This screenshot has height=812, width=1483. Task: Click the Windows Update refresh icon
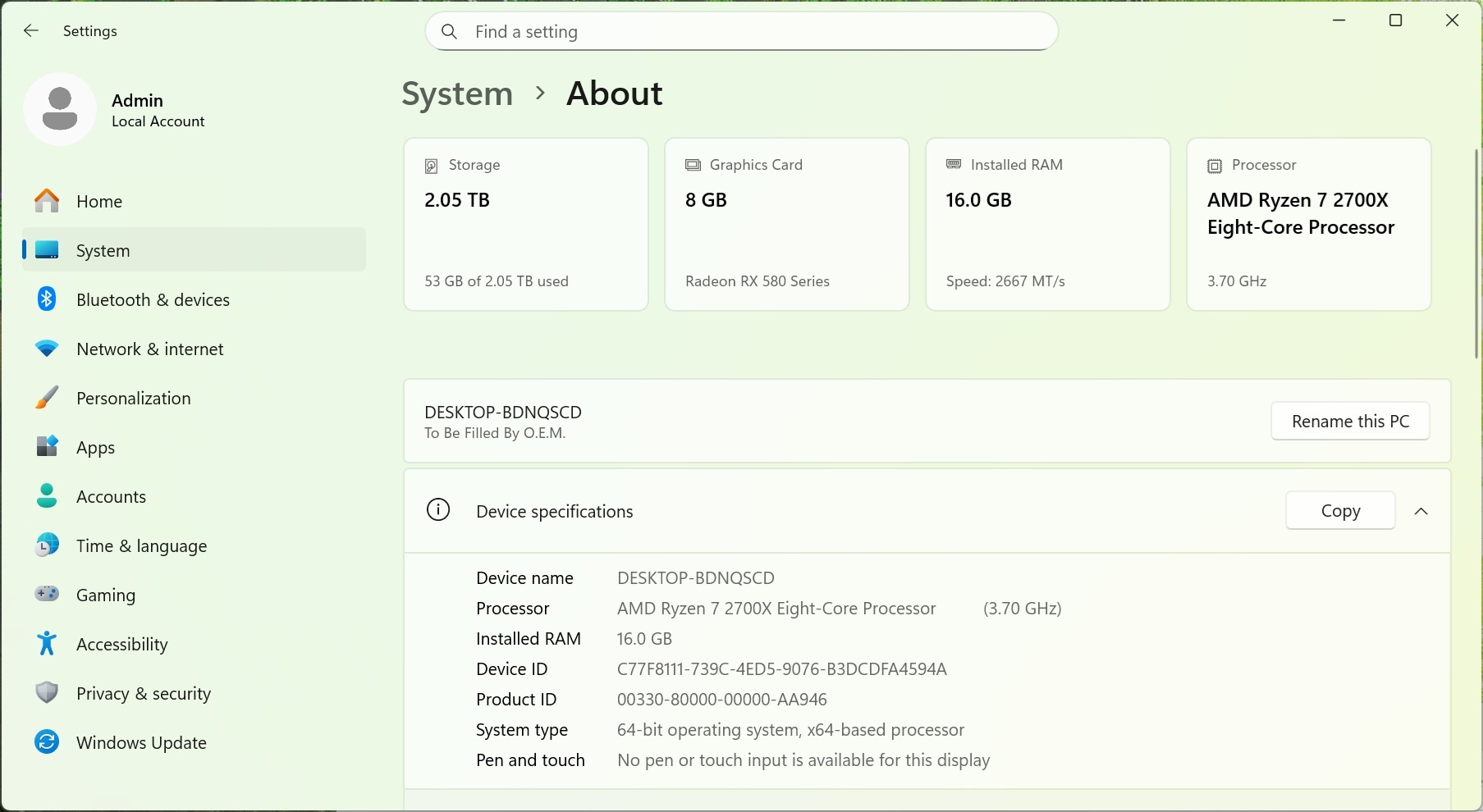pyautogui.click(x=47, y=742)
